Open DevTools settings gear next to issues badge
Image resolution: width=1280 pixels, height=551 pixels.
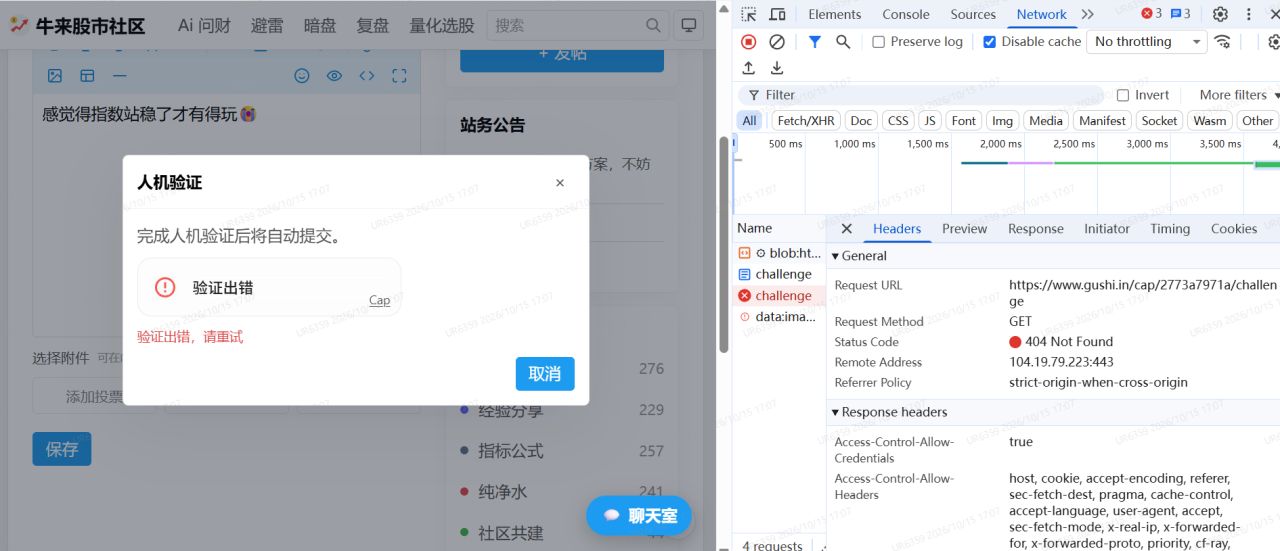[x=1220, y=14]
